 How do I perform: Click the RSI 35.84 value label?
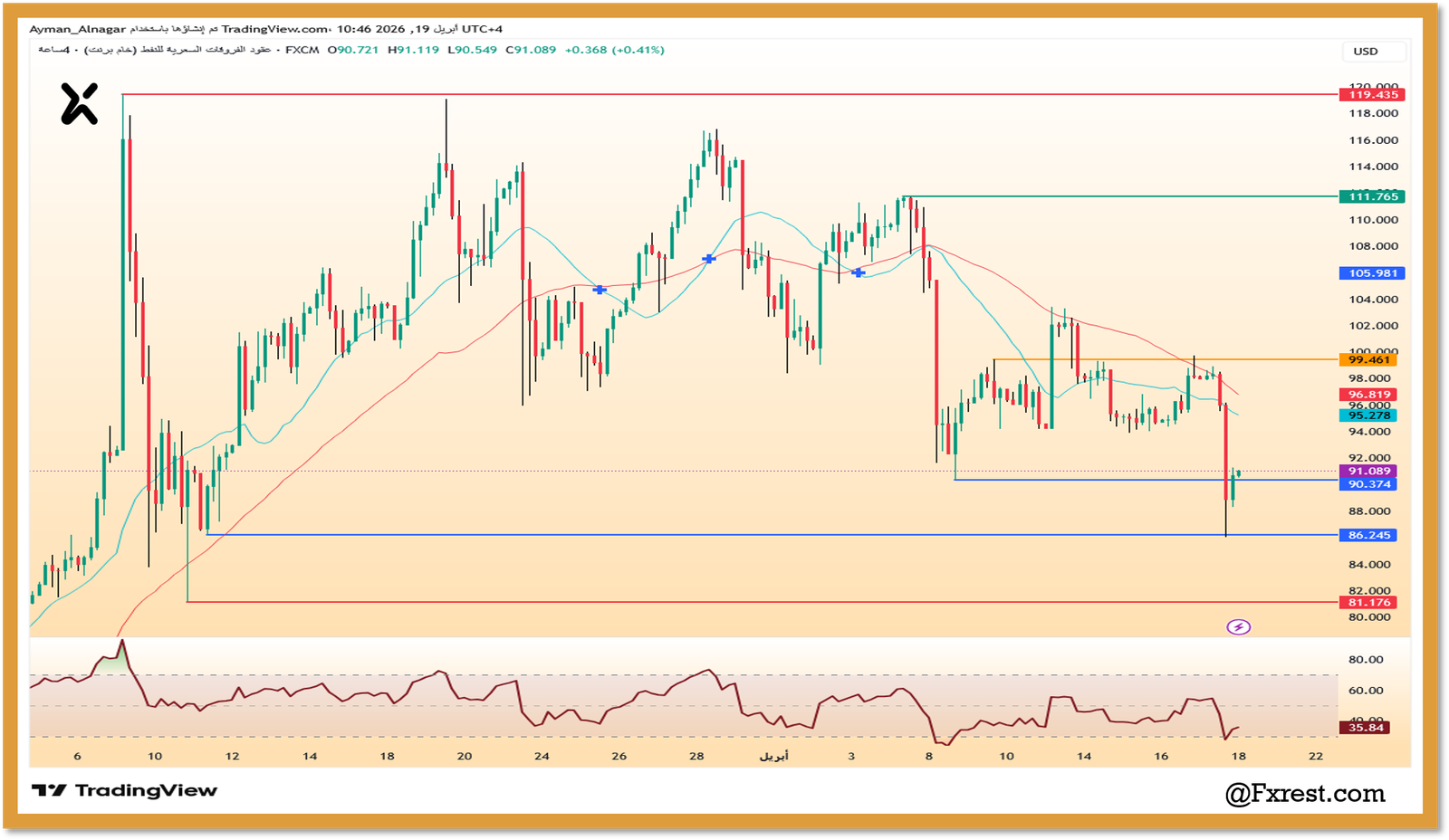point(1366,727)
